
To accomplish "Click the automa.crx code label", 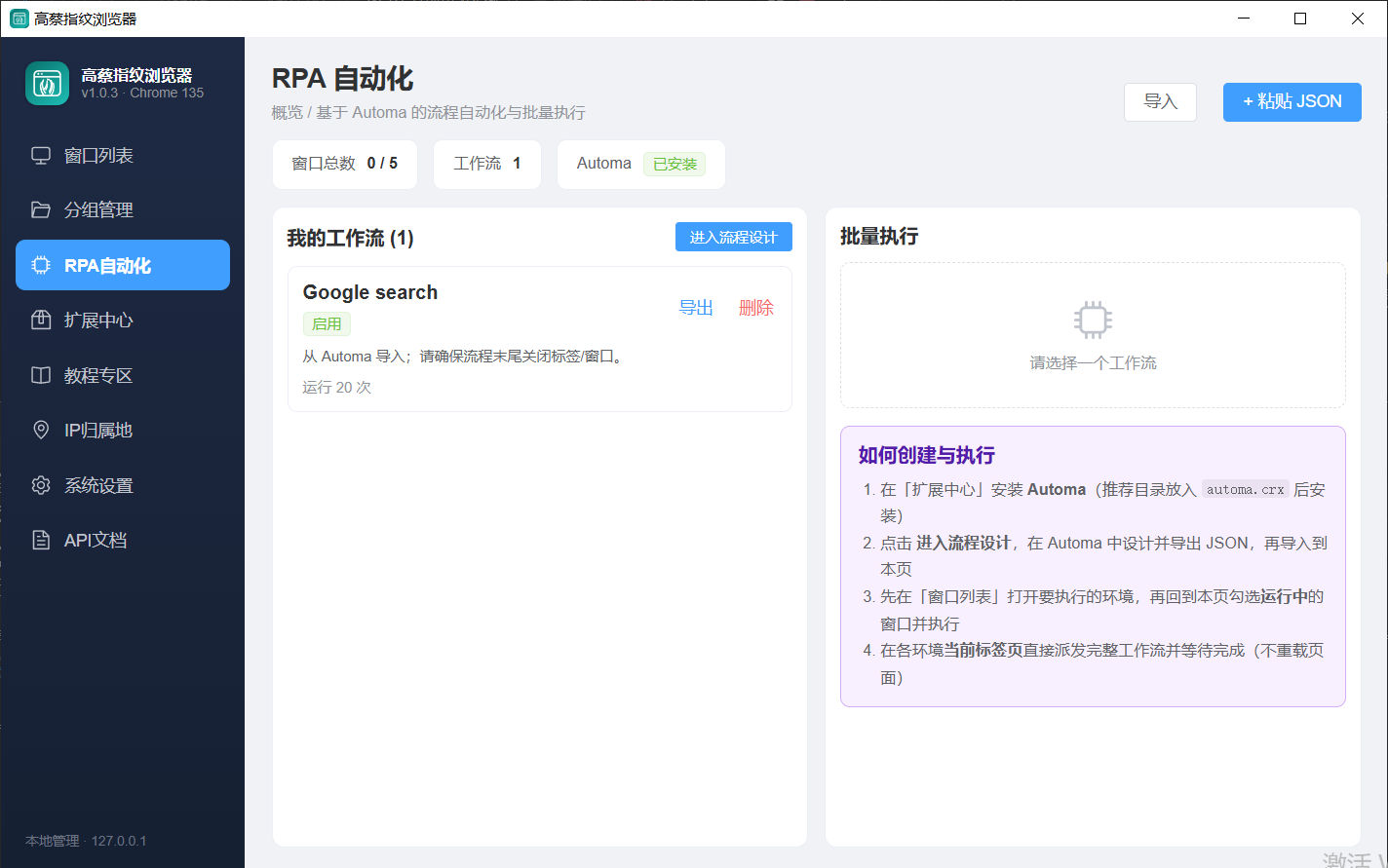I will point(1246,490).
